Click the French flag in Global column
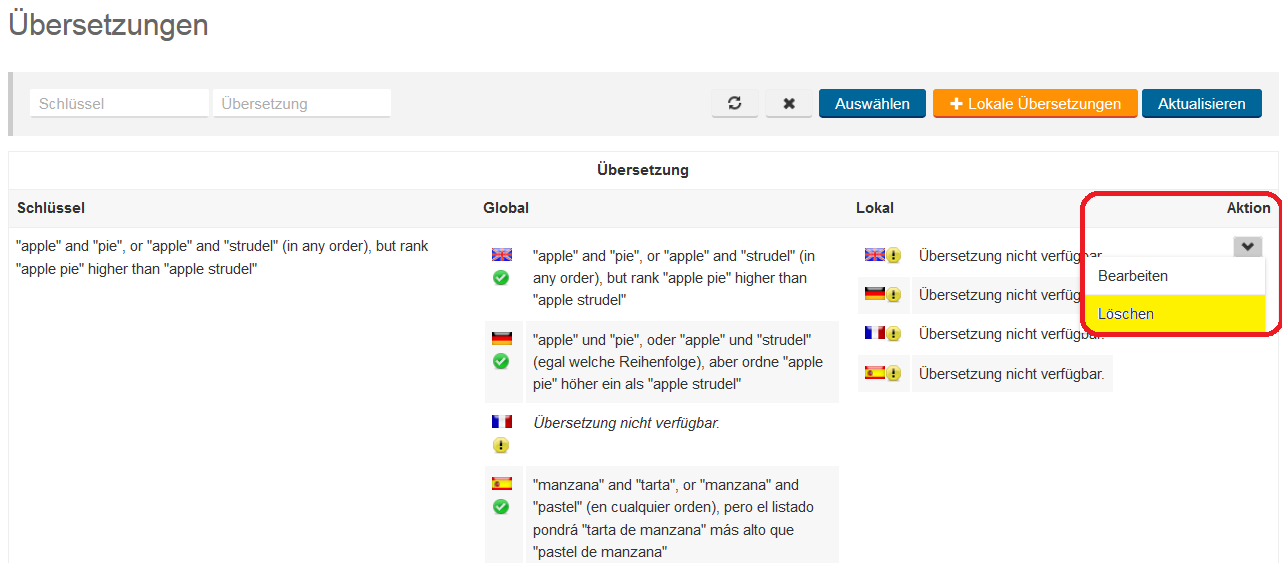The image size is (1282, 563). pos(501,422)
